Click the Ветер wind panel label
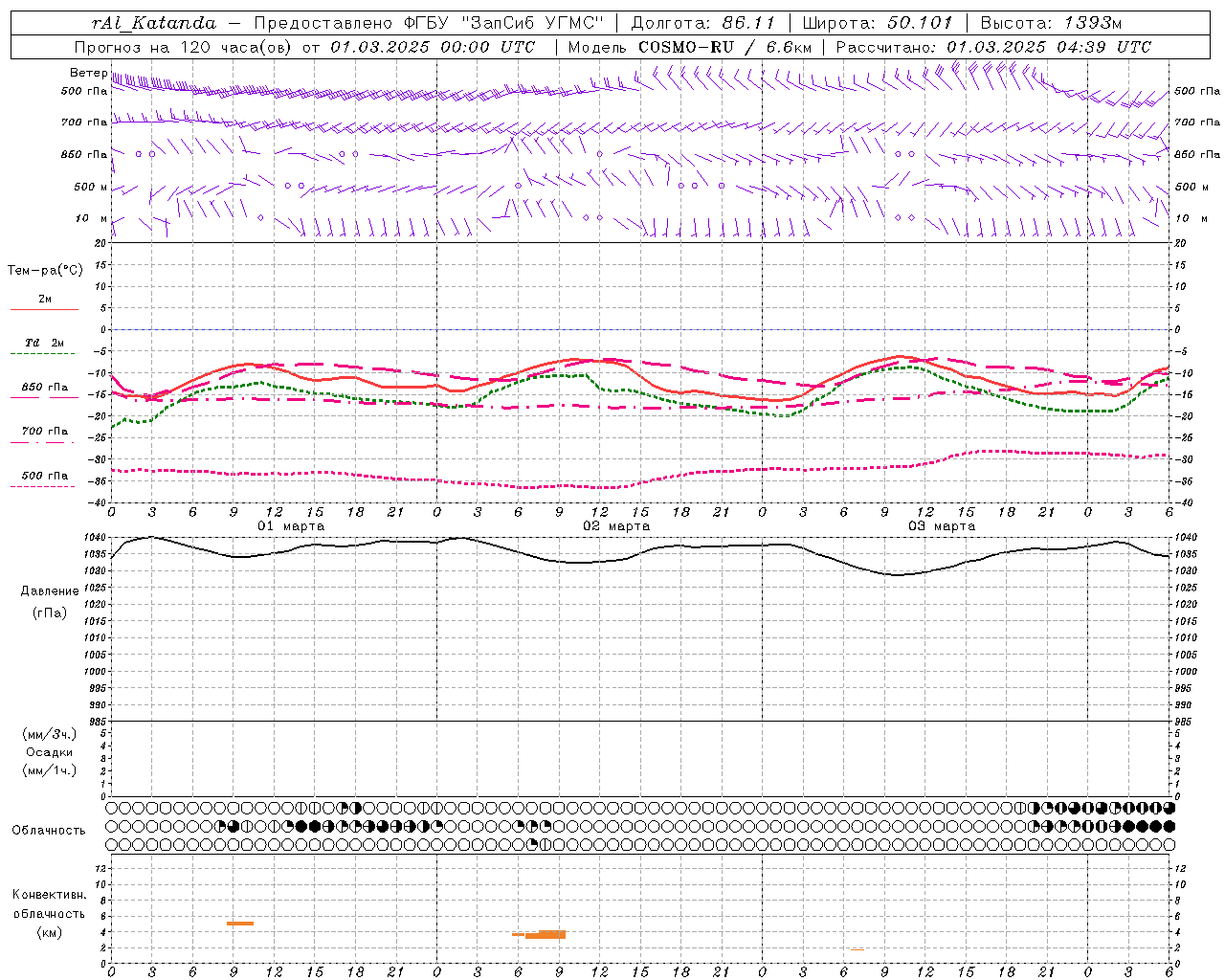Image resolution: width=1225 pixels, height=980 pixels. click(x=88, y=73)
